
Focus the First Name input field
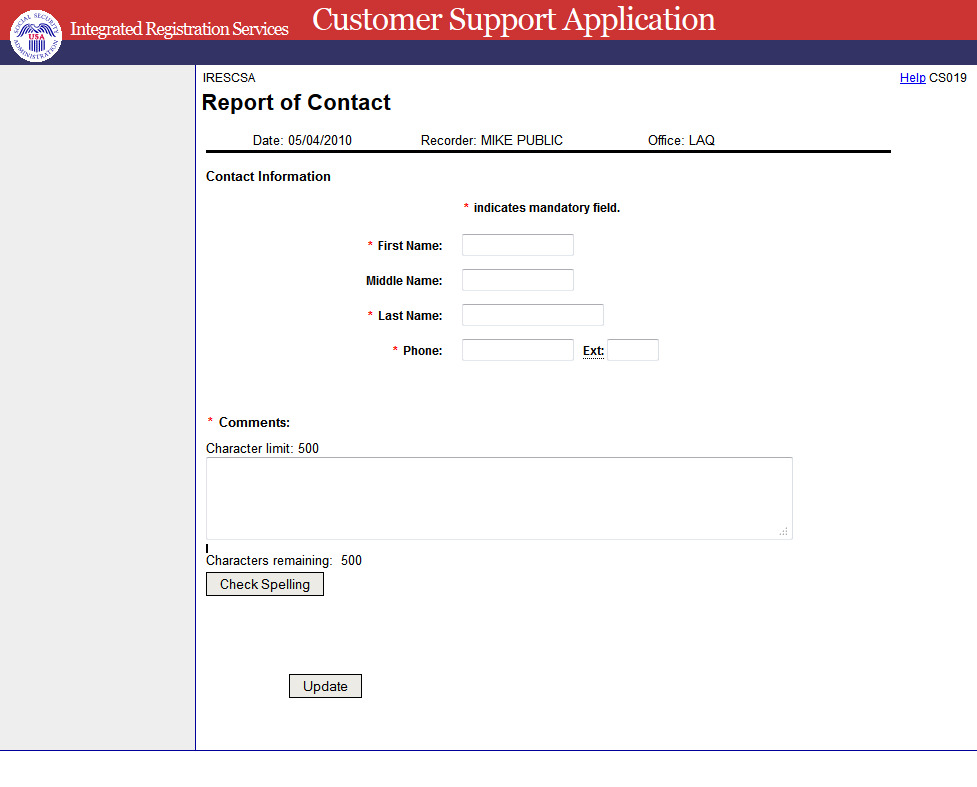click(x=518, y=245)
